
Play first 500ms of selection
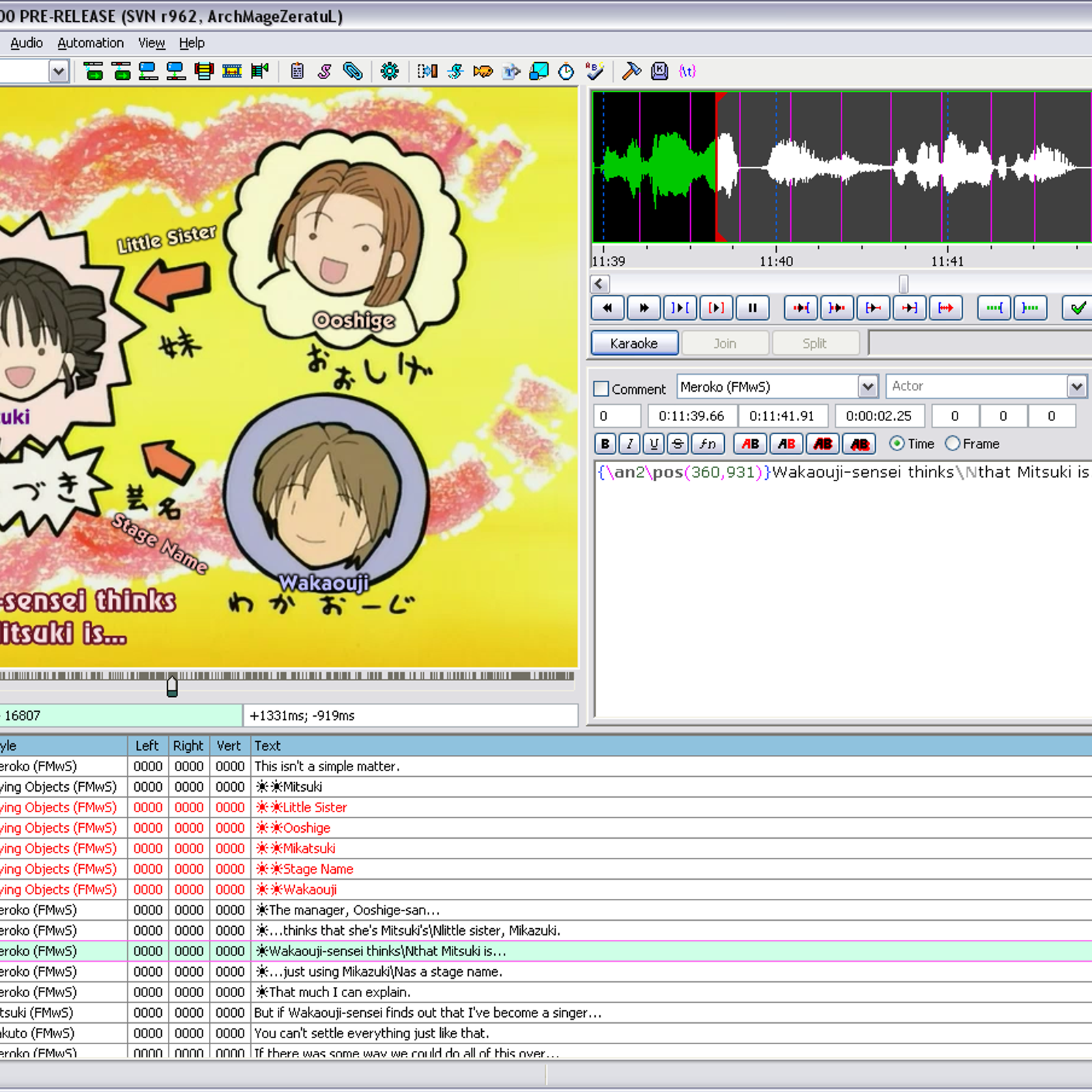coord(873,308)
